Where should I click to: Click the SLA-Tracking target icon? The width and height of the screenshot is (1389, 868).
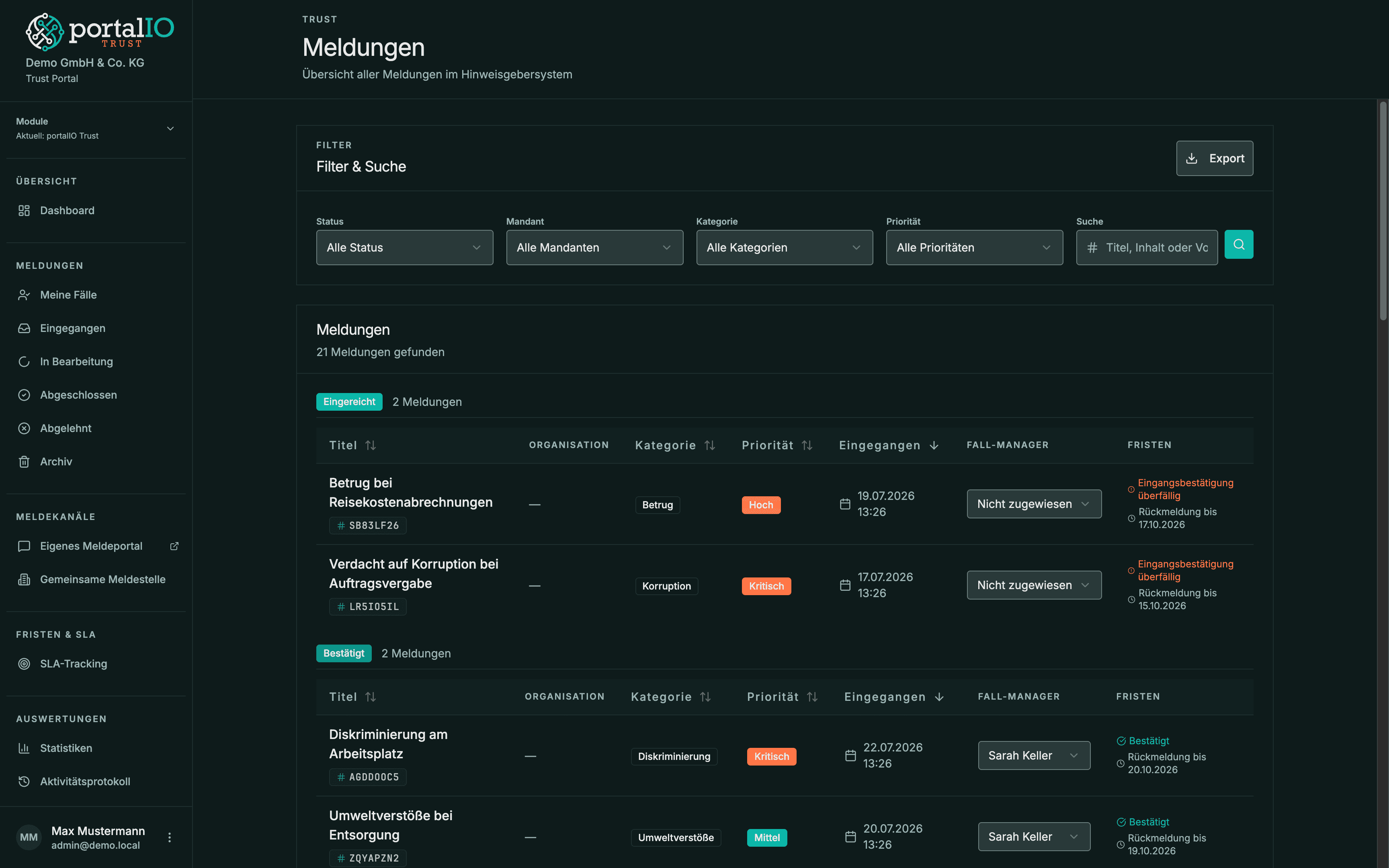click(x=24, y=663)
